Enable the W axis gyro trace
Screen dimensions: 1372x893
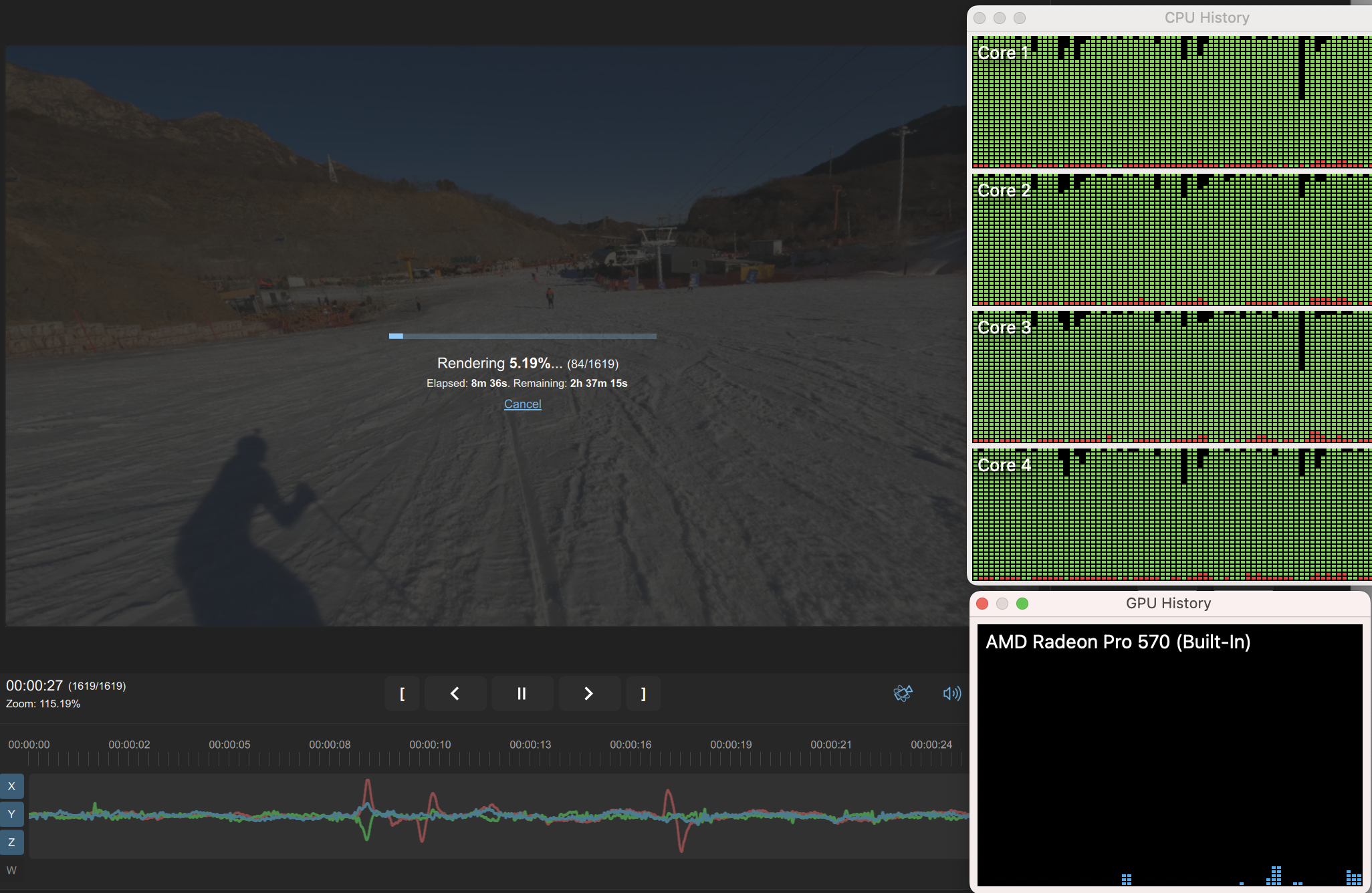tap(11, 870)
